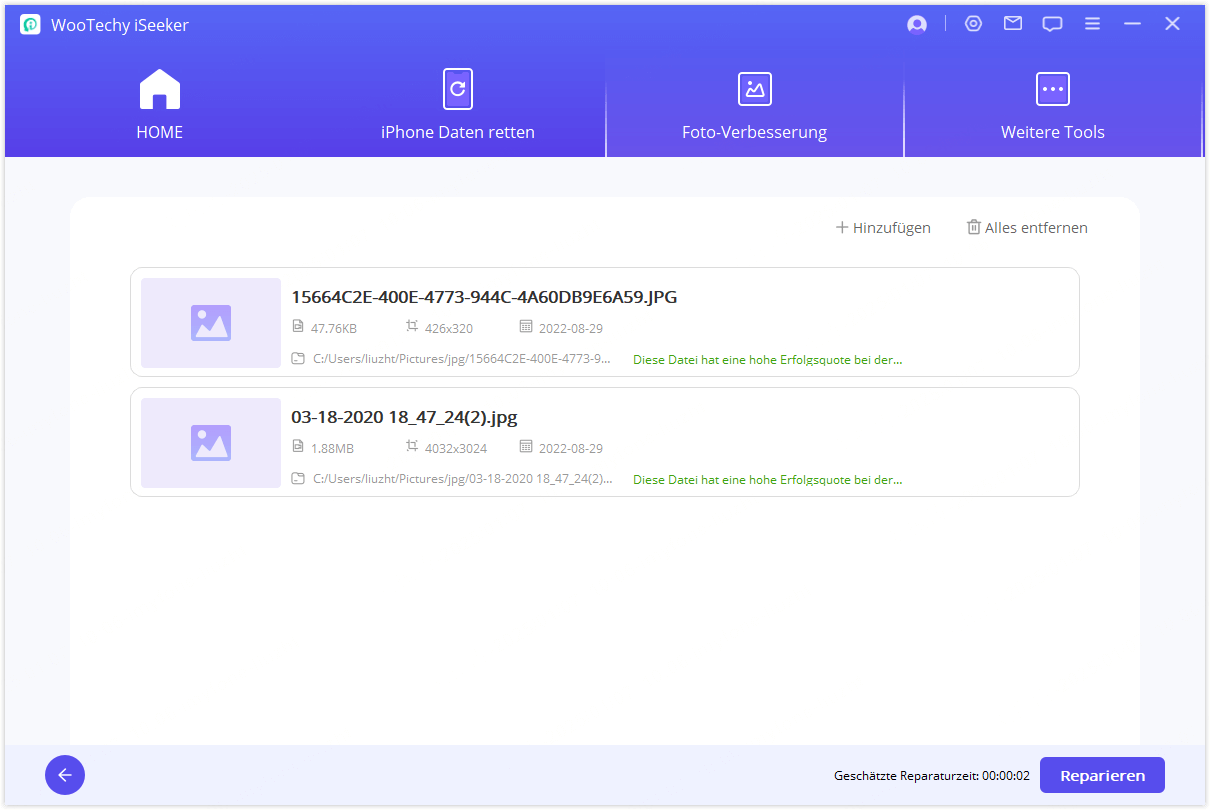1210x810 pixels.
Task: Switch to iPhone Daten retten tab
Action: [x=457, y=105]
